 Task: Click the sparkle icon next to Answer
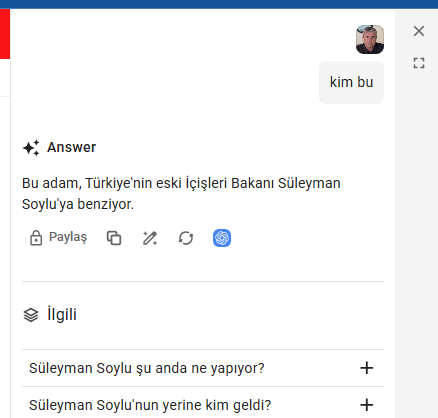31,148
